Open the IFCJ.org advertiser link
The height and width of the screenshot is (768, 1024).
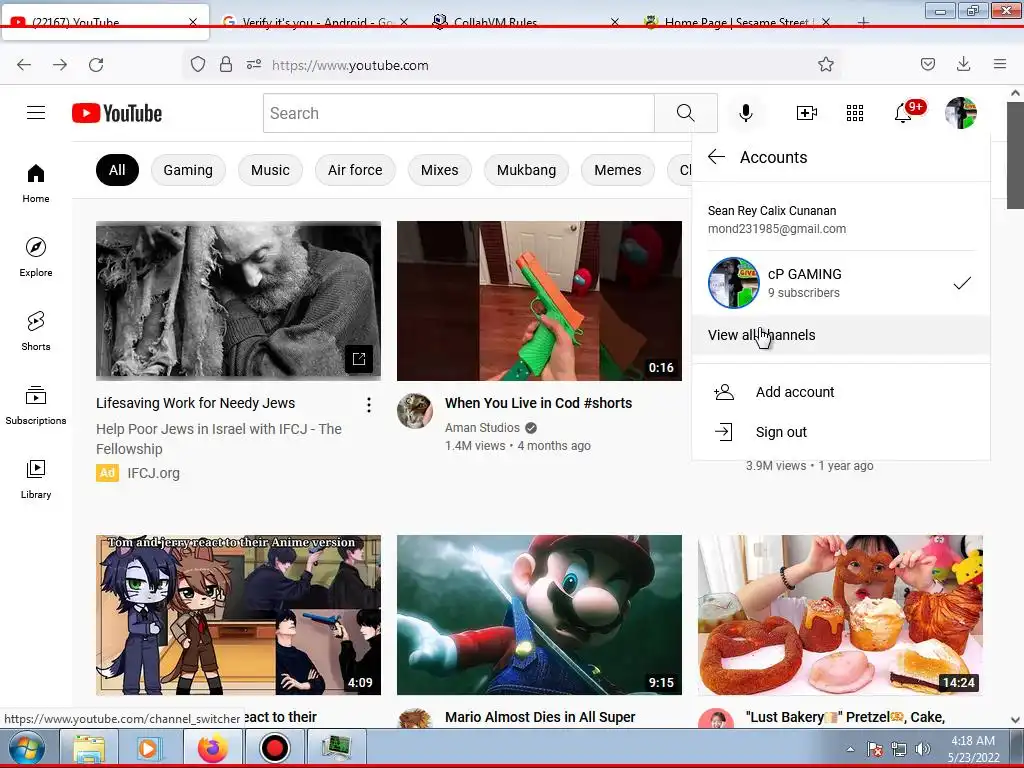click(x=153, y=473)
